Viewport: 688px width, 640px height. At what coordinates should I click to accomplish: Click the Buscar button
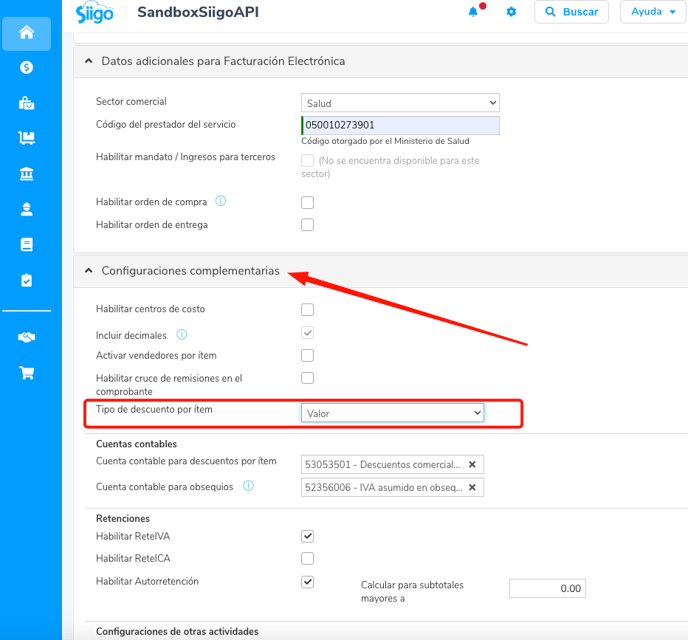click(571, 12)
